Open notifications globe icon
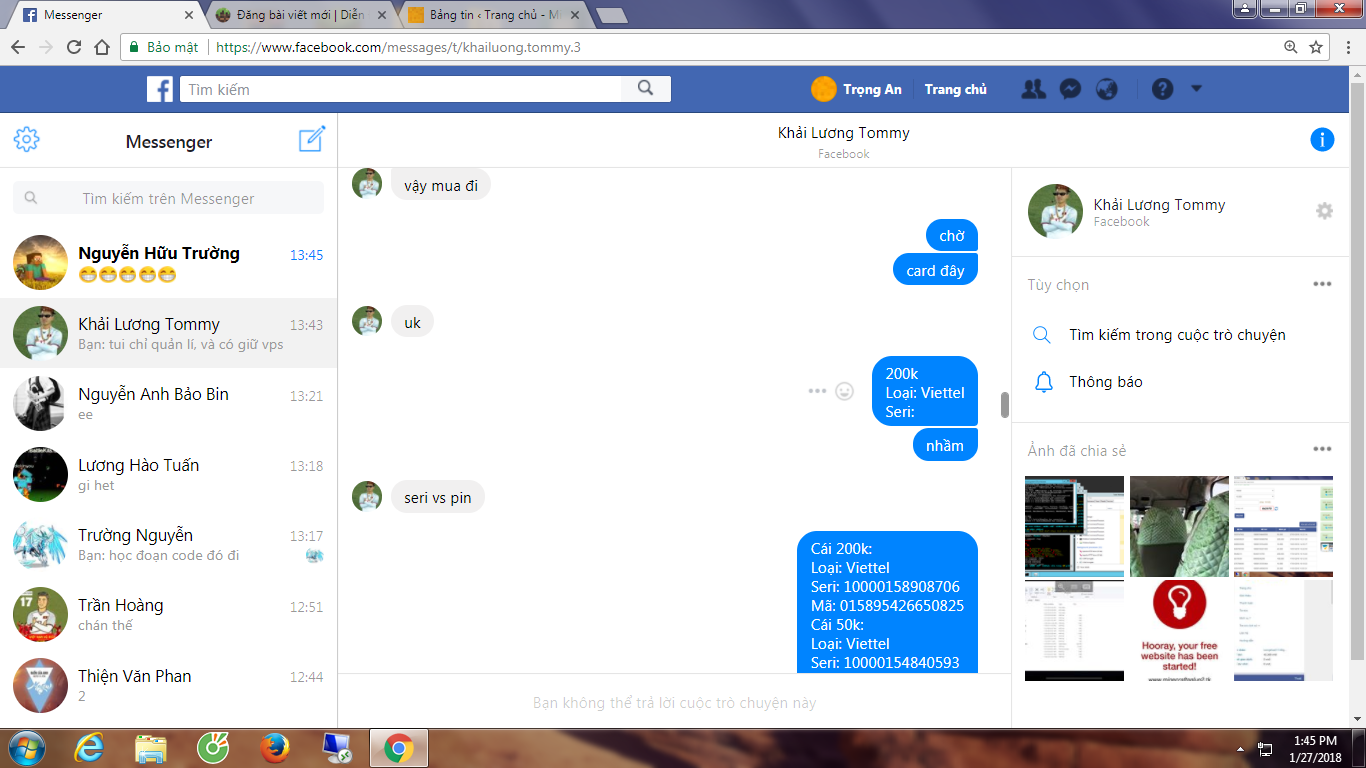1366x768 pixels. coord(1106,89)
